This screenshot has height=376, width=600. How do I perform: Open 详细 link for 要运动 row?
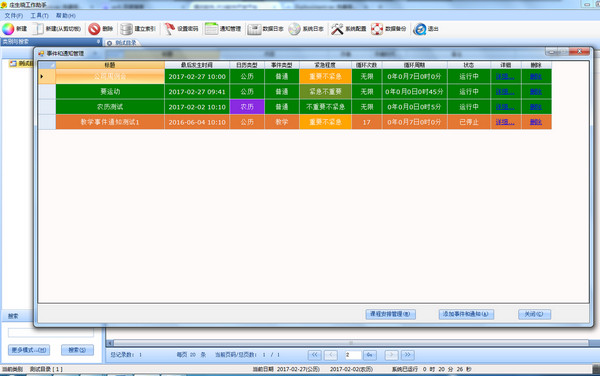(505, 92)
